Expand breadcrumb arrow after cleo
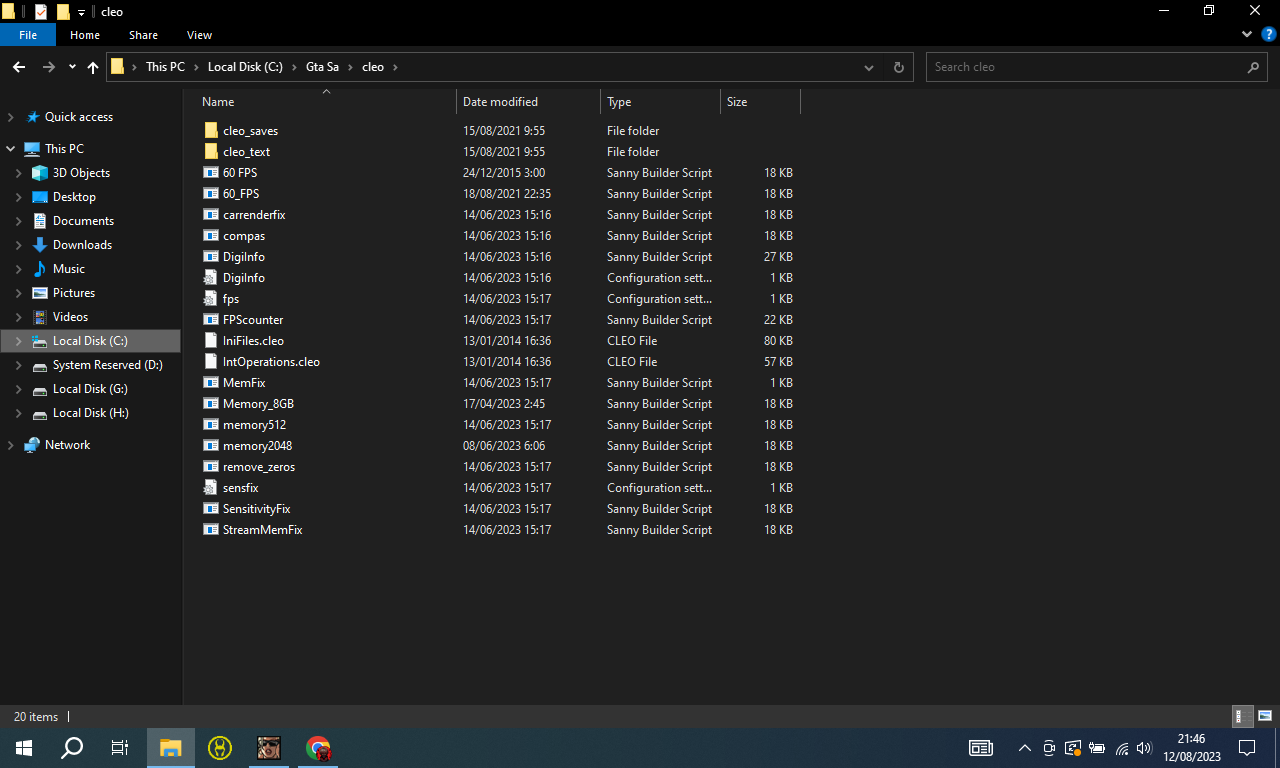Screen dimensions: 1280x768 coord(395,67)
